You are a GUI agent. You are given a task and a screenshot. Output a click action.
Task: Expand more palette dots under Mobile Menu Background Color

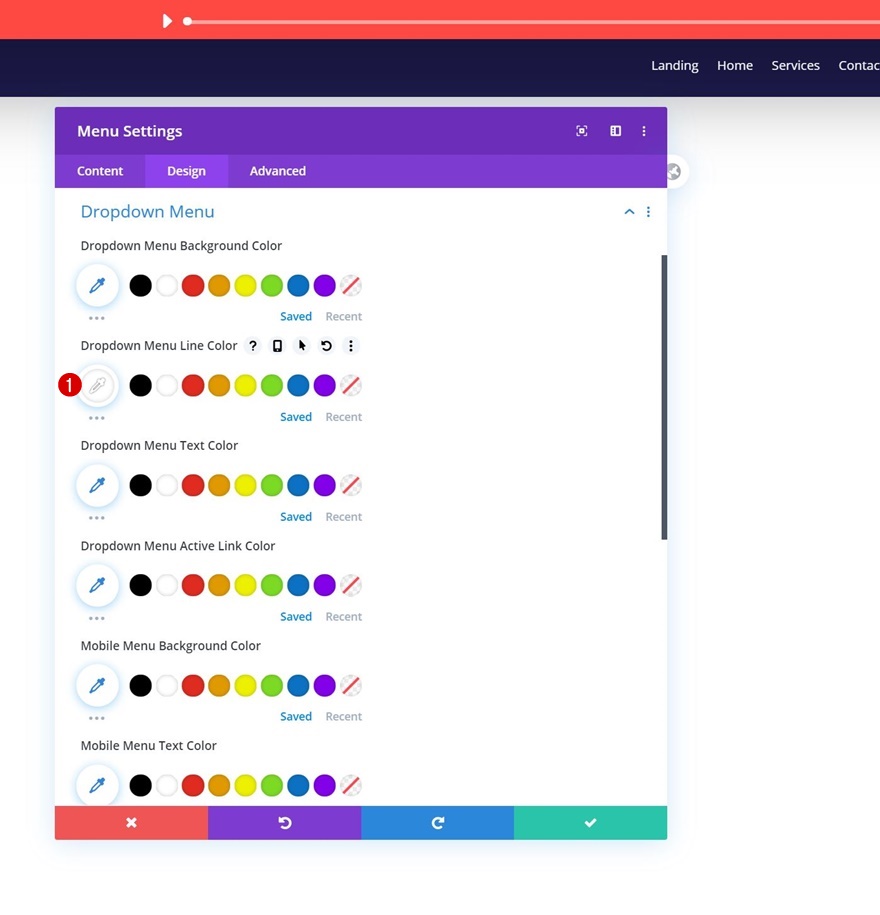(97, 718)
